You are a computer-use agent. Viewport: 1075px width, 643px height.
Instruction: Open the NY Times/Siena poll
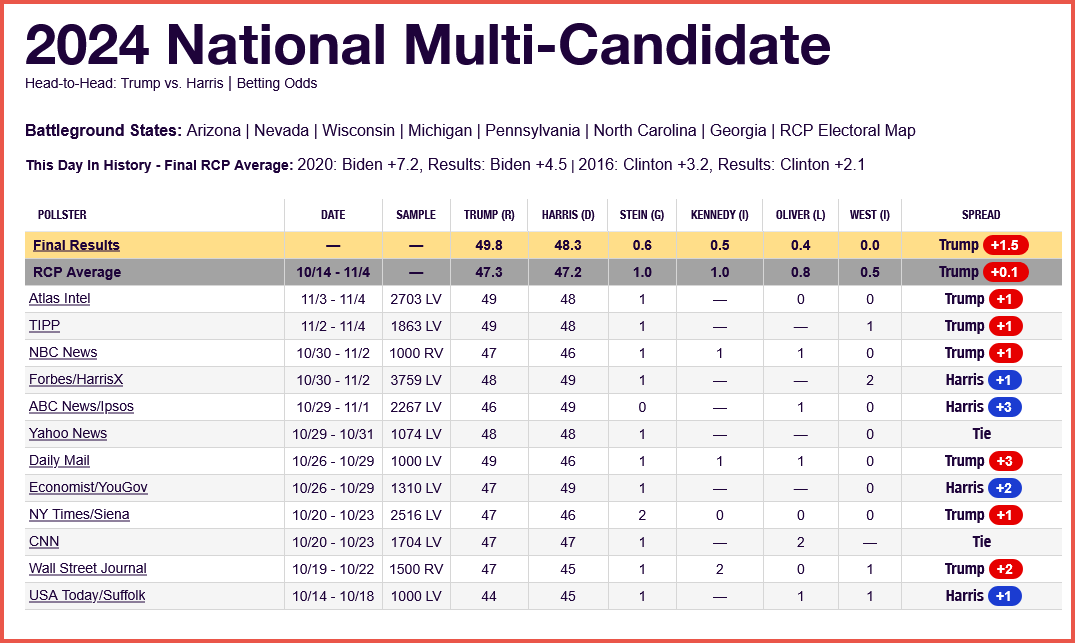[x=79, y=515]
